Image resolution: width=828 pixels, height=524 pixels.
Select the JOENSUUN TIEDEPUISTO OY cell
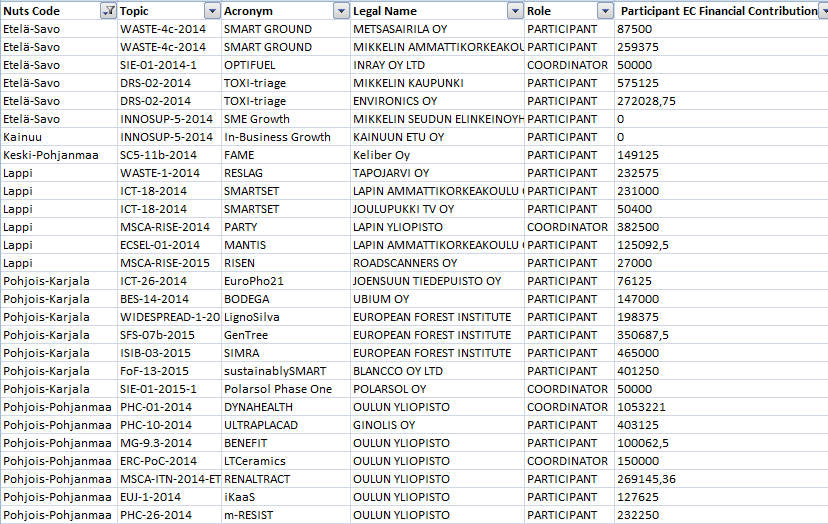pyautogui.click(x=437, y=280)
